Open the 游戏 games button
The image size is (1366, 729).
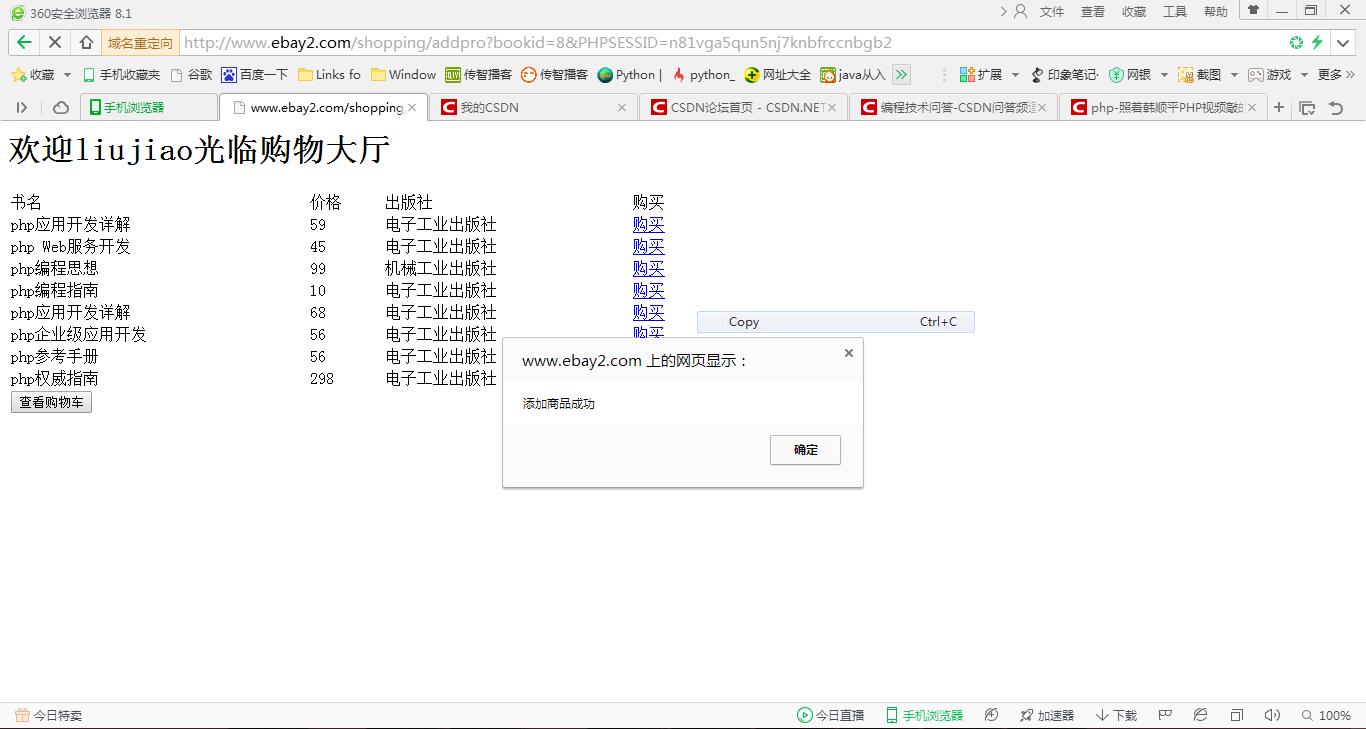tap(1270, 75)
